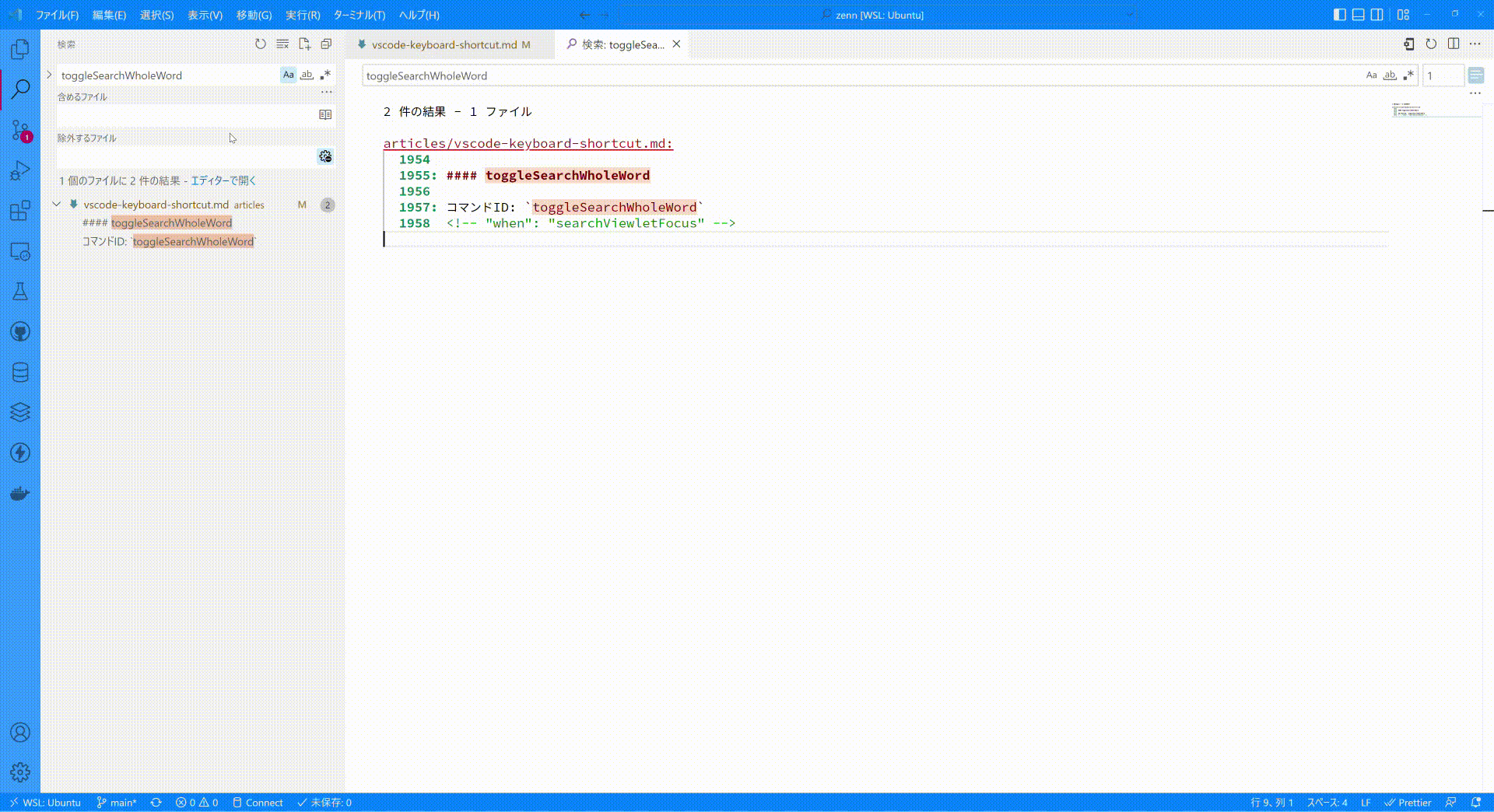The image size is (1494, 812).
Task: Click Prettier in status bar
Action: [1408, 803]
